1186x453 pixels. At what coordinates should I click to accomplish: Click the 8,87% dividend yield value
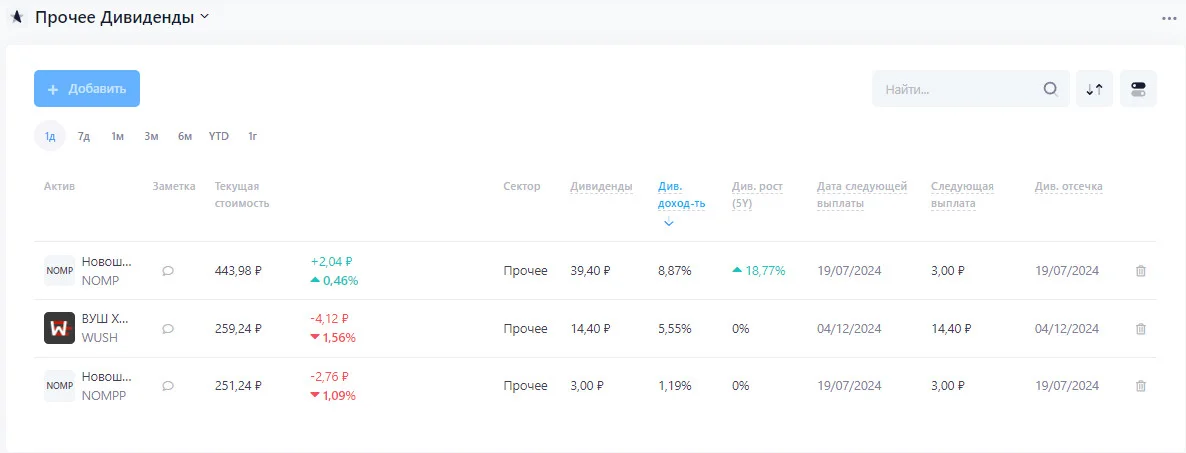coord(675,271)
